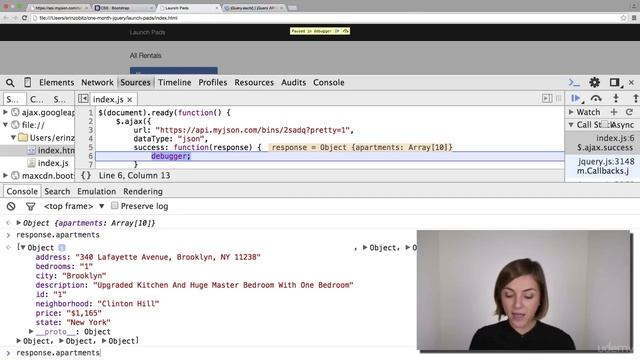The width and height of the screenshot is (640, 360).
Task: Switch to the Audits panel
Action: [x=293, y=82]
